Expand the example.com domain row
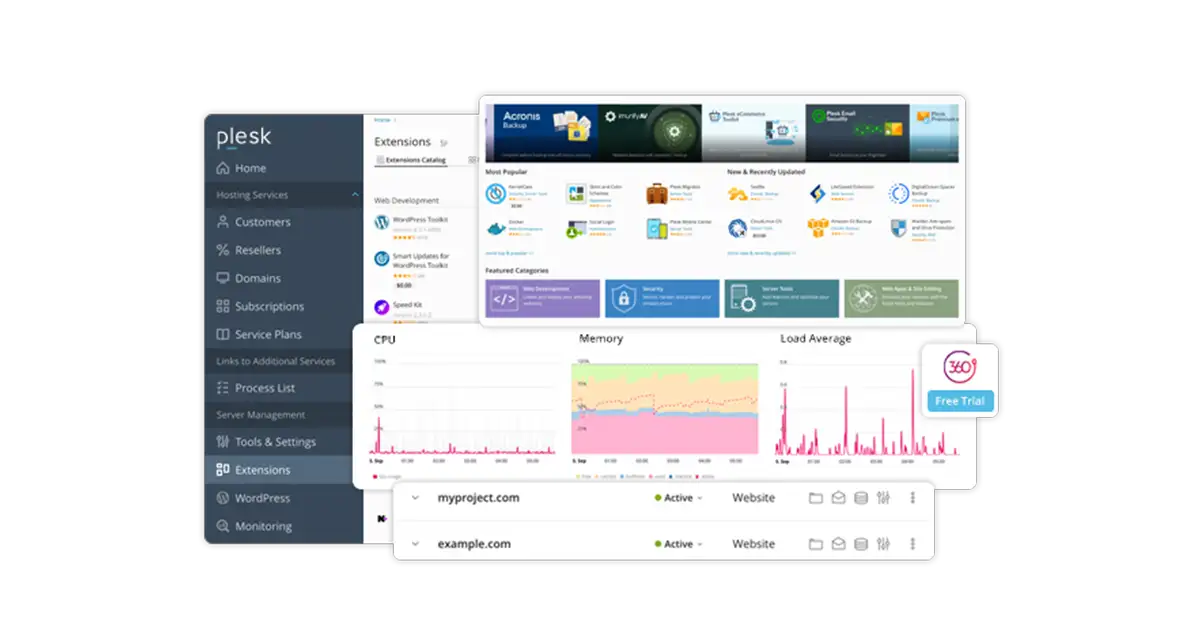This screenshot has width=1200, height=628. pyautogui.click(x=415, y=544)
